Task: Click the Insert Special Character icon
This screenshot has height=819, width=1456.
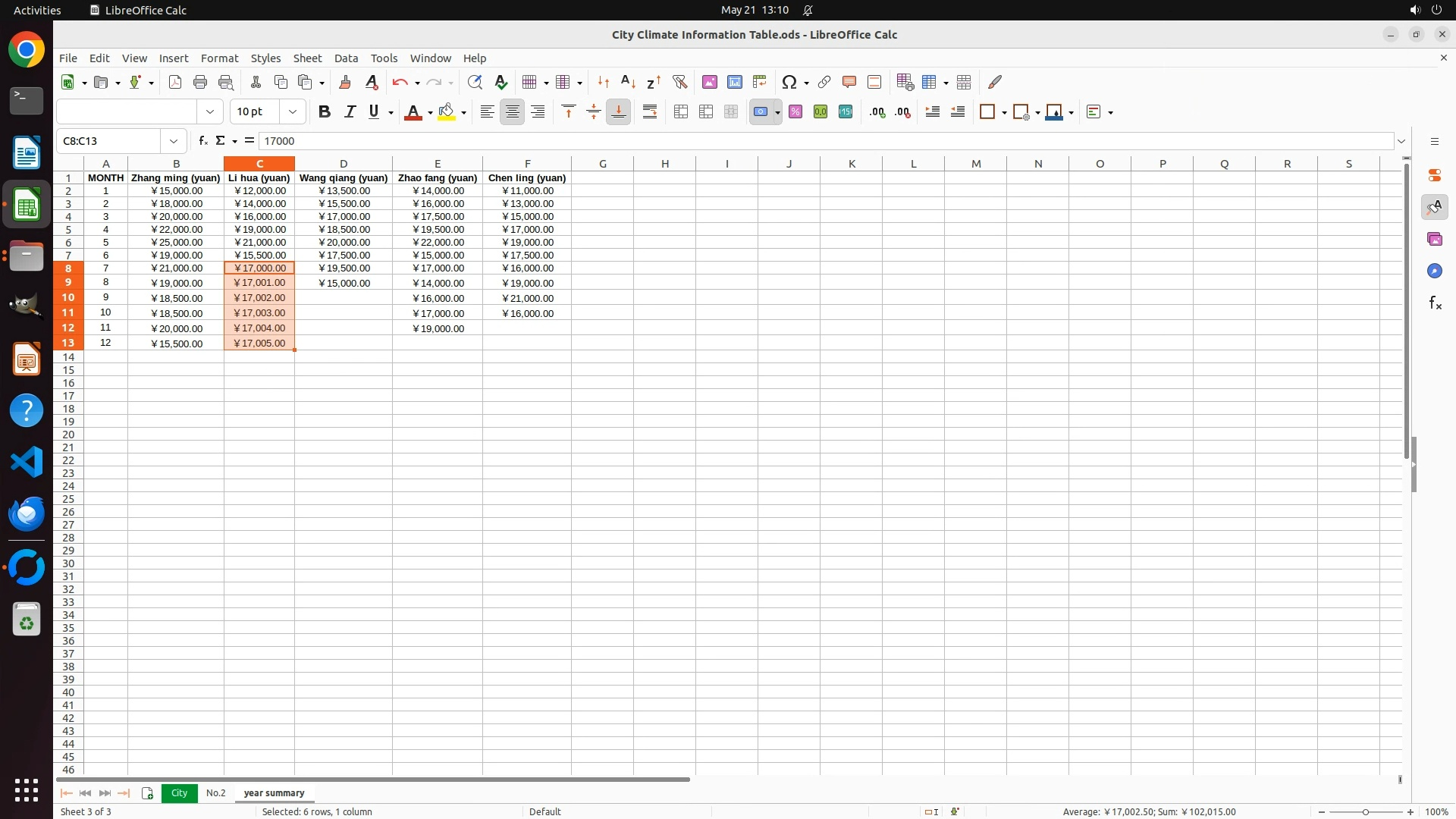Action: tap(789, 82)
